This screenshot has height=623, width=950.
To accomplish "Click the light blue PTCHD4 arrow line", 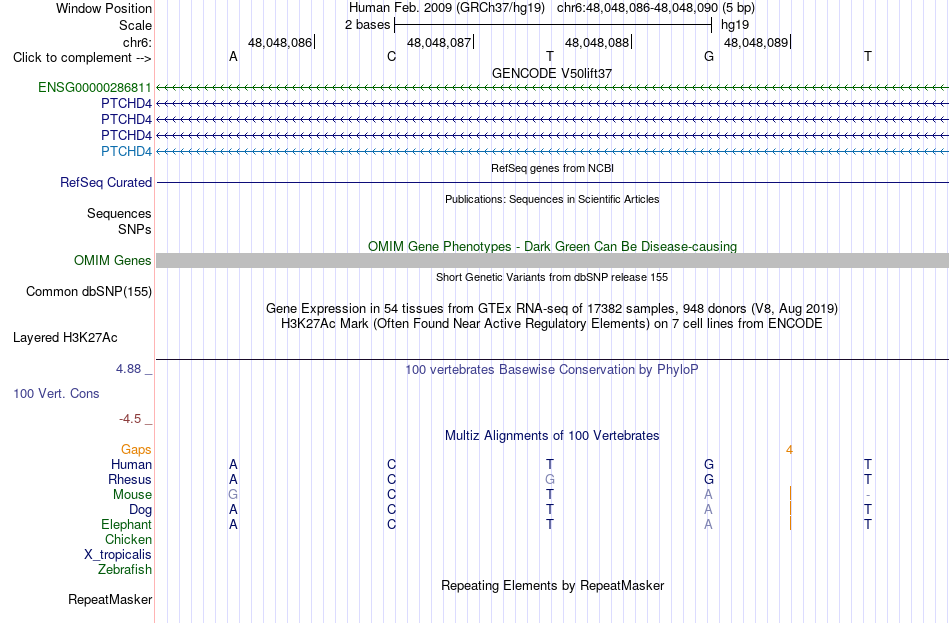I will 552,151.
